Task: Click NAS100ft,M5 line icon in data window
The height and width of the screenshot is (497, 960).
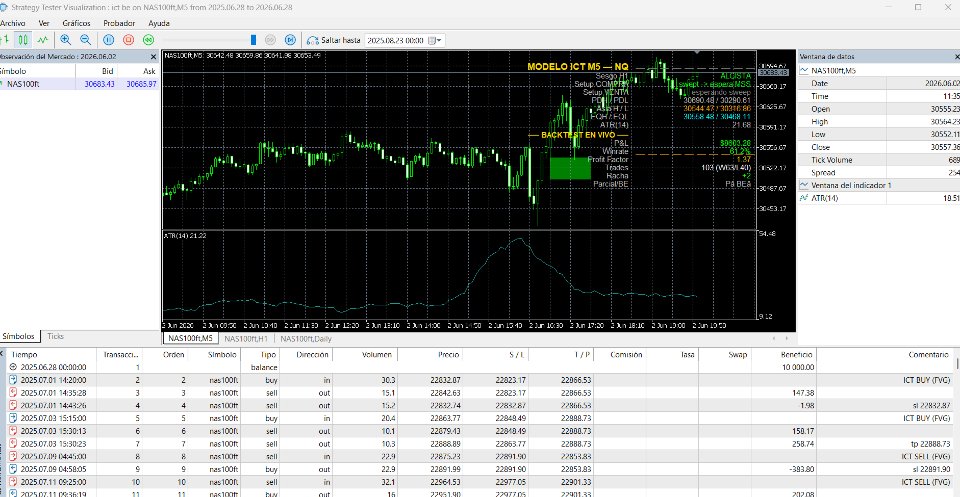Action: [x=804, y=70]
